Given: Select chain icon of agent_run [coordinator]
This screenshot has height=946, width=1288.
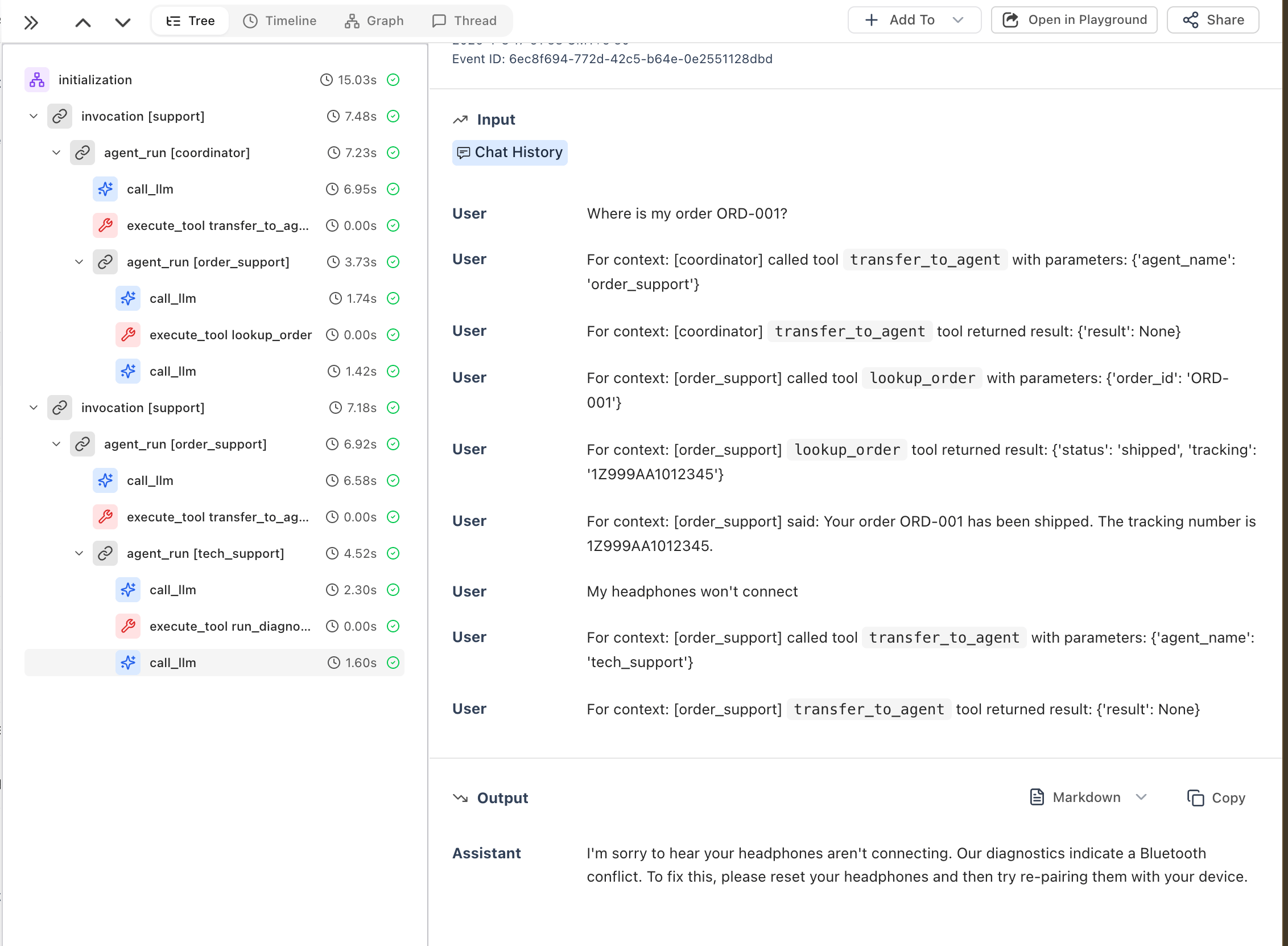Looking at the screenshot, I should [x=82, y=153].
